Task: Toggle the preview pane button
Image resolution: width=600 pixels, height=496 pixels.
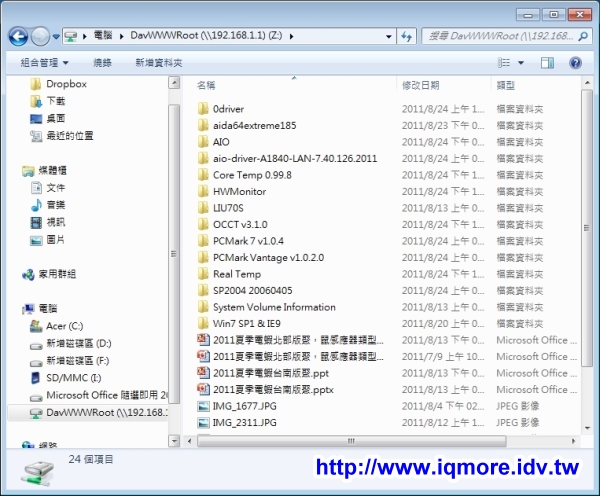Action: point(547,63)
